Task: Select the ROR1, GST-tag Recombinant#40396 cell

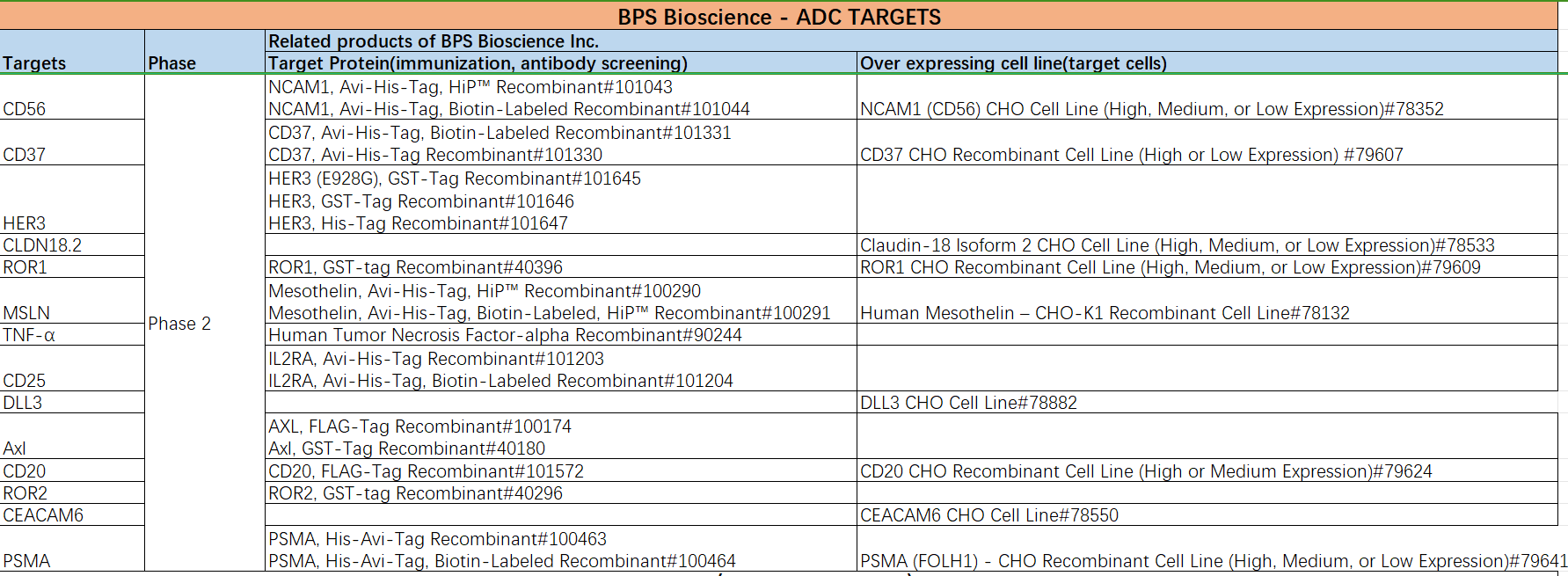Action: click(x=415, y=267)
